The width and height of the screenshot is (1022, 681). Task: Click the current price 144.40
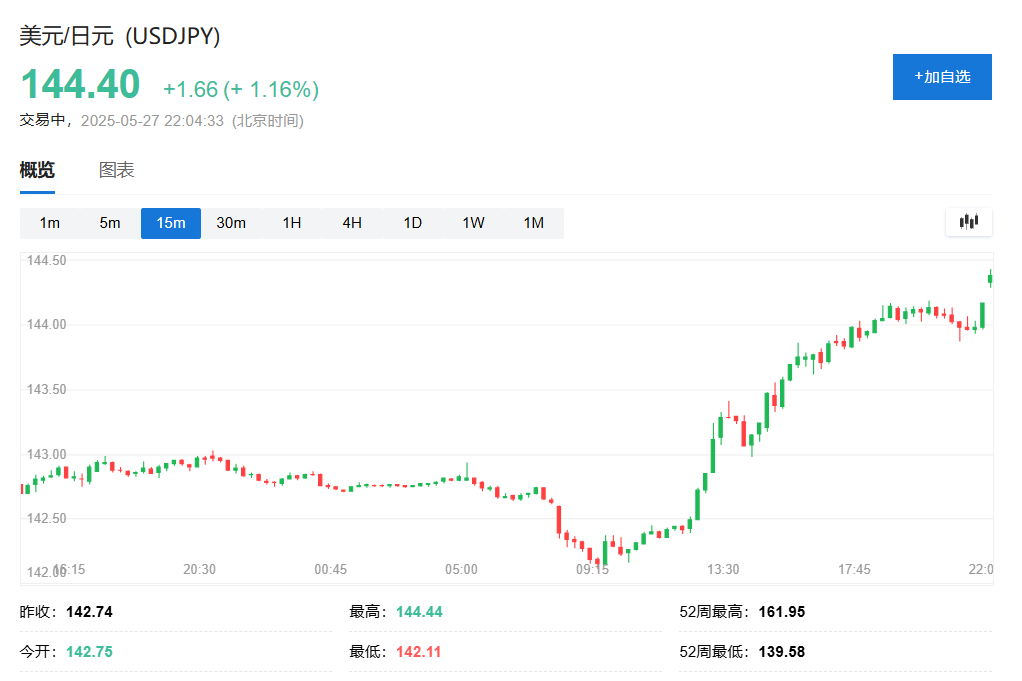(81, 85)
